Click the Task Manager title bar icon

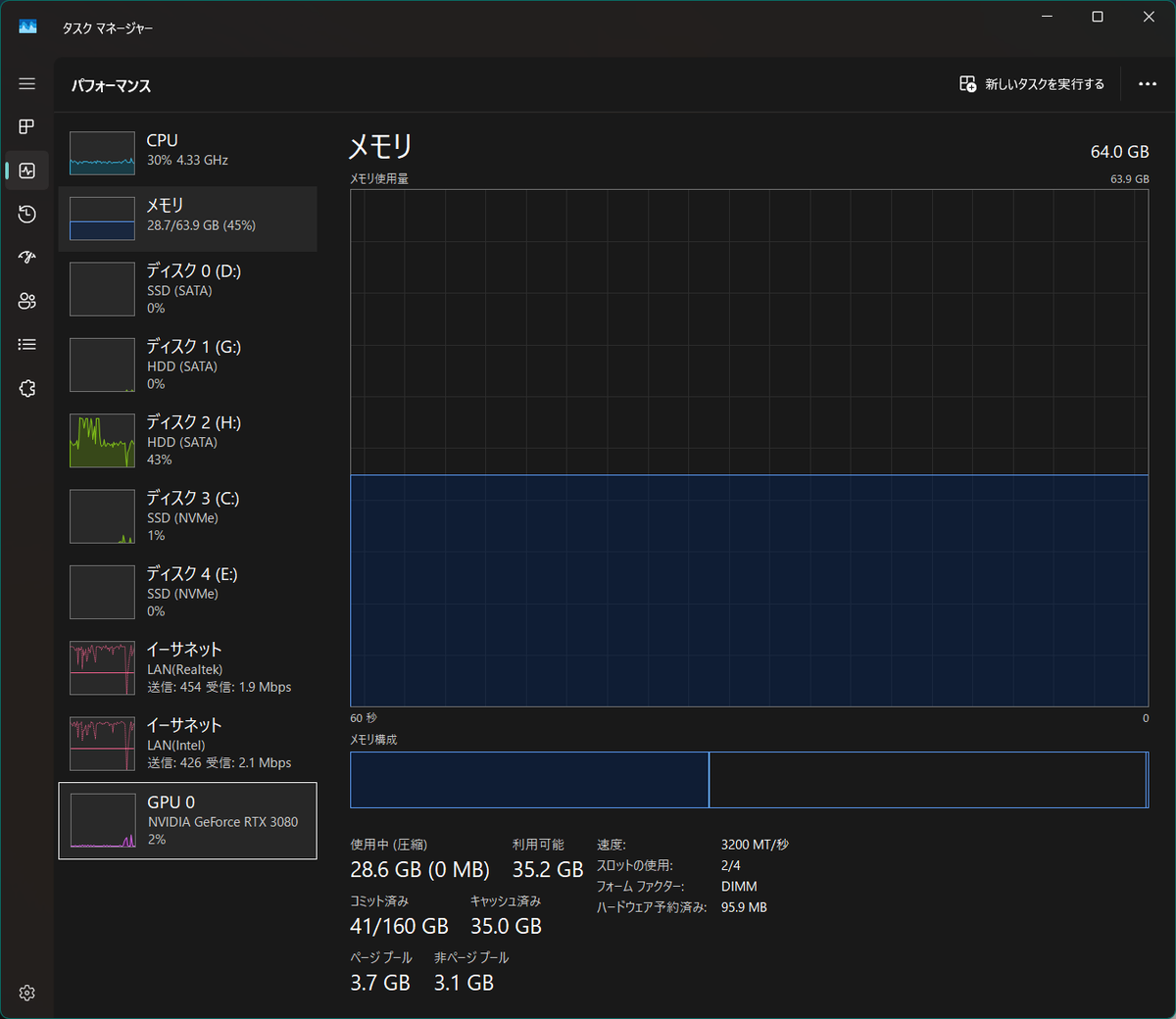point(27,27)
